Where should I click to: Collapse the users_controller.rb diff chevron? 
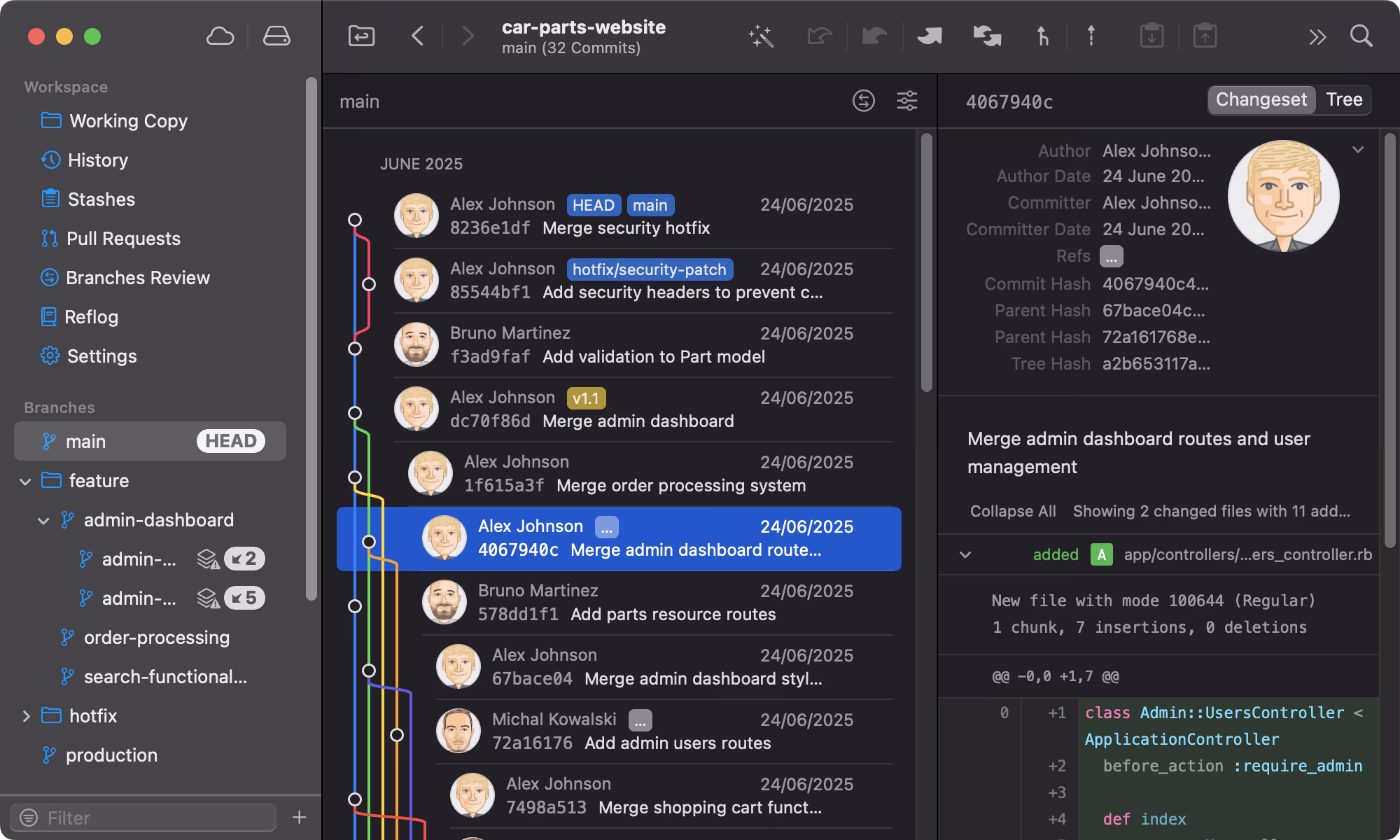pos(965,554)
